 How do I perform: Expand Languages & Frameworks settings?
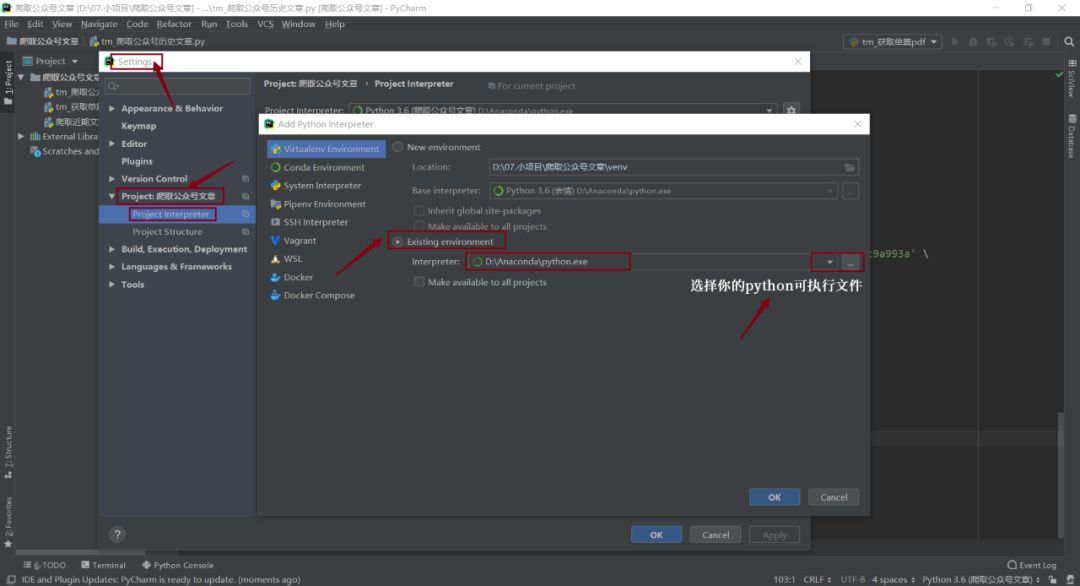(x=112, y=267)
